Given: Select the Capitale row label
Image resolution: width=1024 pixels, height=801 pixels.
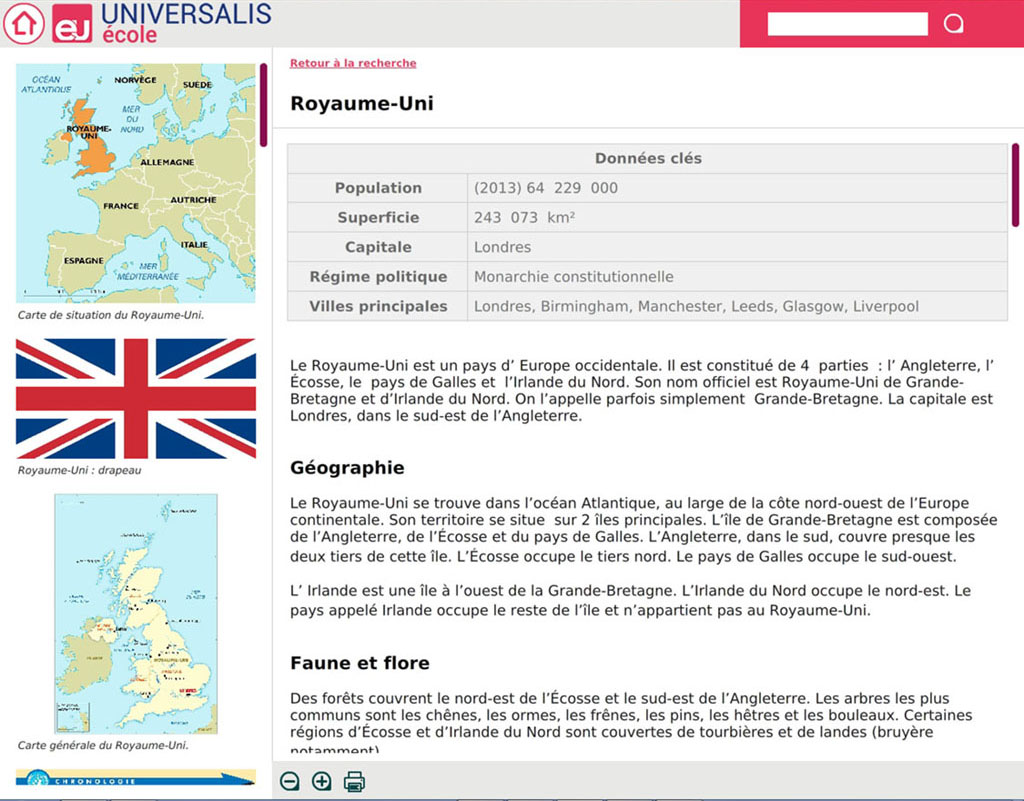Looking at the screenshot, I should pos(378,247).
